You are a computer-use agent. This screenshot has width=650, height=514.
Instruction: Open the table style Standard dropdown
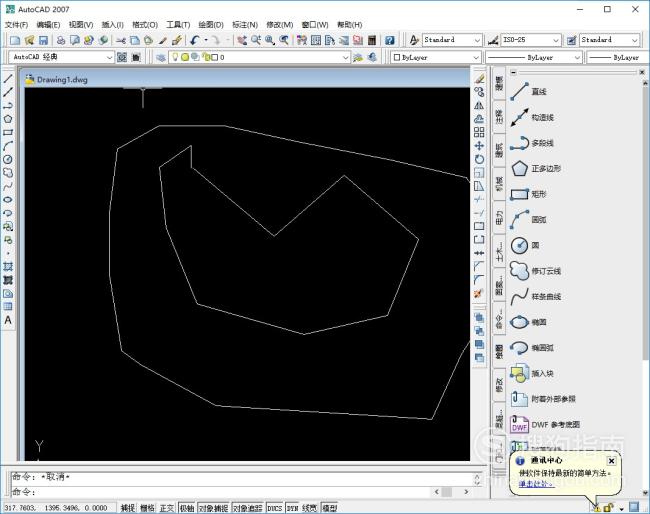point(635,40)
